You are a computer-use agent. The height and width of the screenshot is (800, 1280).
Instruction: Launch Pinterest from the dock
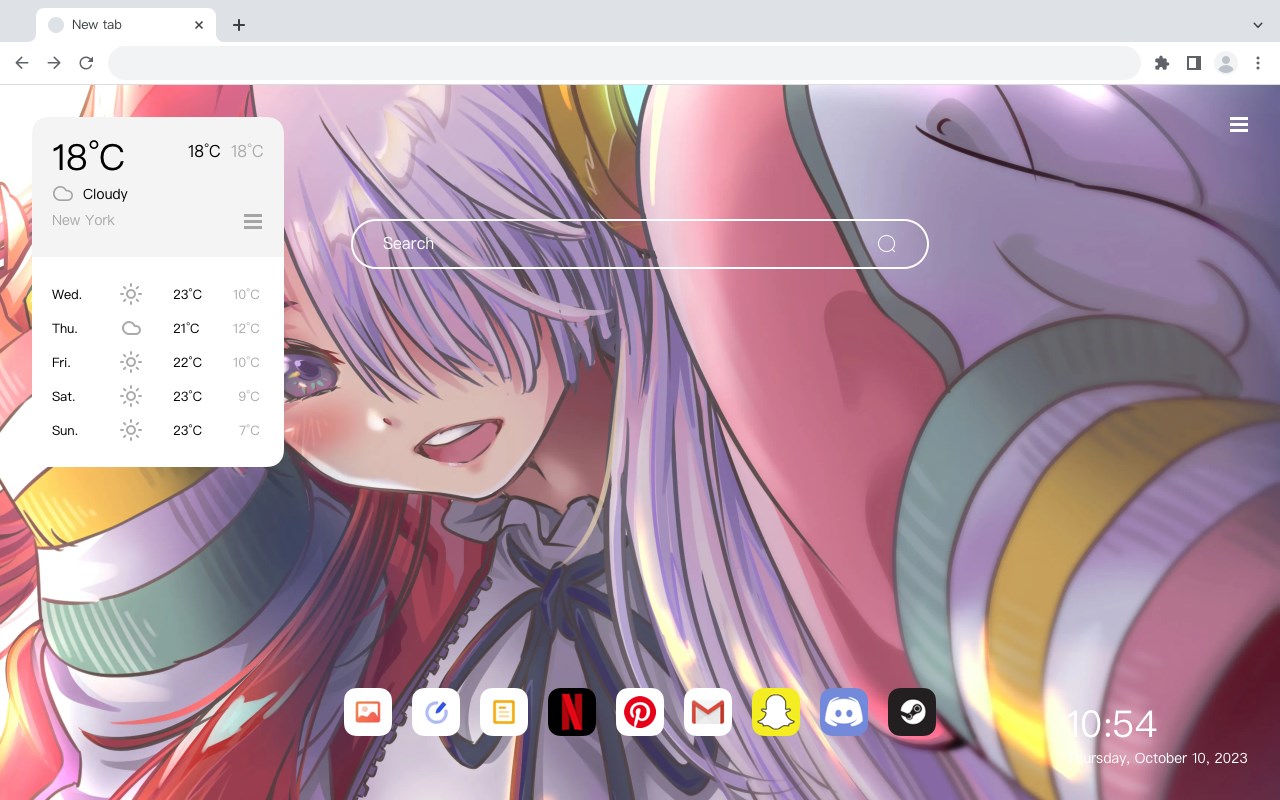[x=640, y=712]
